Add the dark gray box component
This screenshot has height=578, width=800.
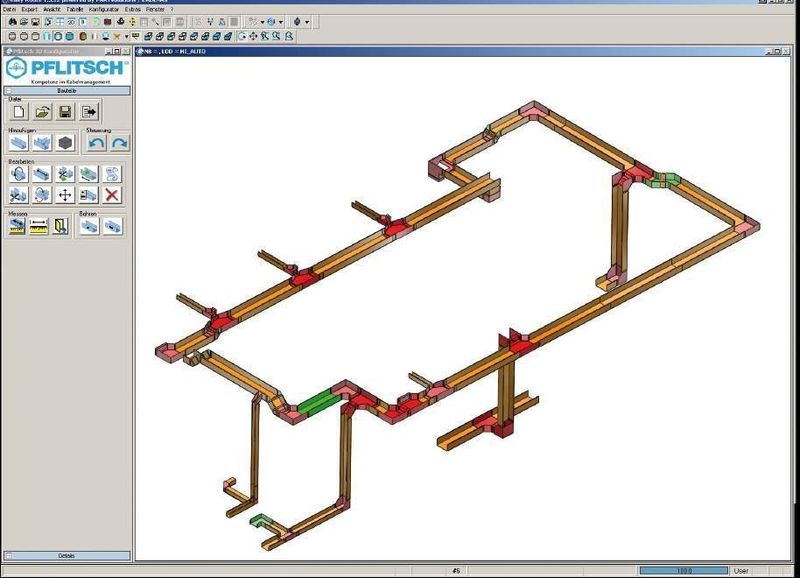click(65, 143)
